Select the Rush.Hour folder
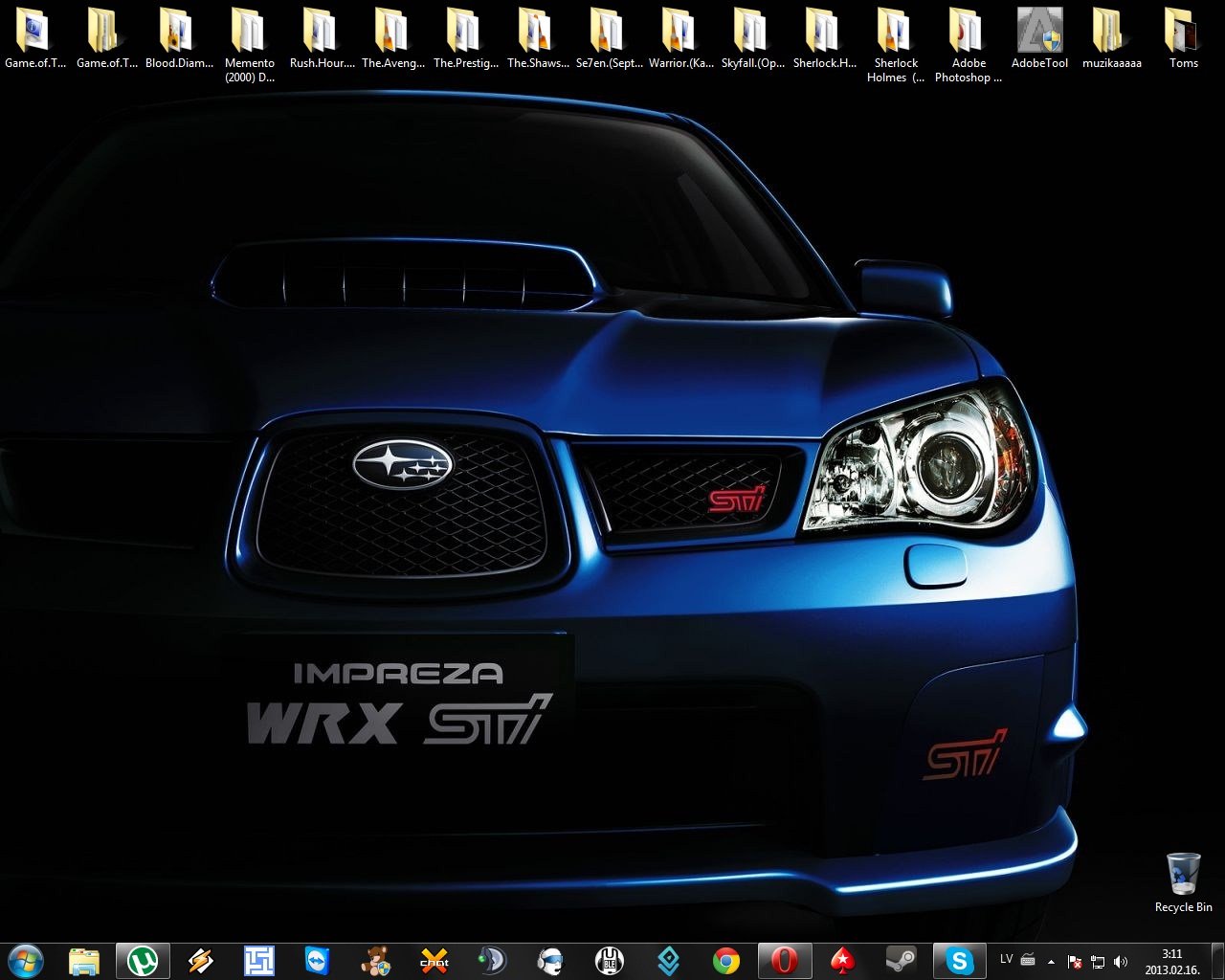The height and width of the screenshot is (980, 1225). click(x=323, y=38)
